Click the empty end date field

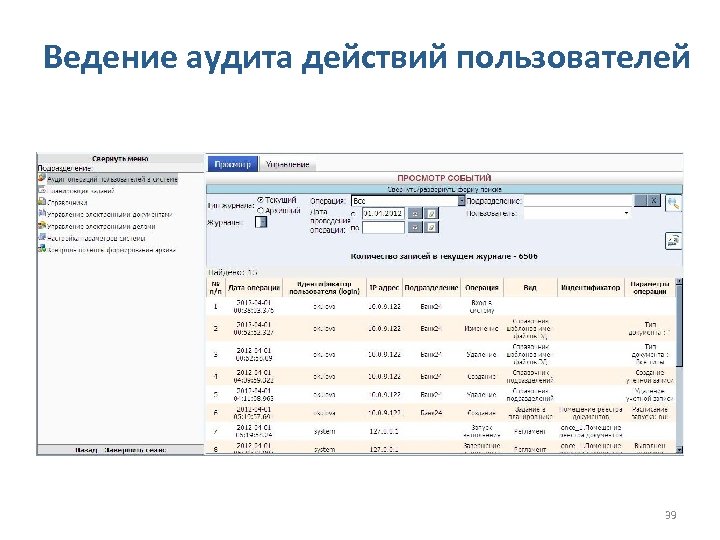point(383,227)
